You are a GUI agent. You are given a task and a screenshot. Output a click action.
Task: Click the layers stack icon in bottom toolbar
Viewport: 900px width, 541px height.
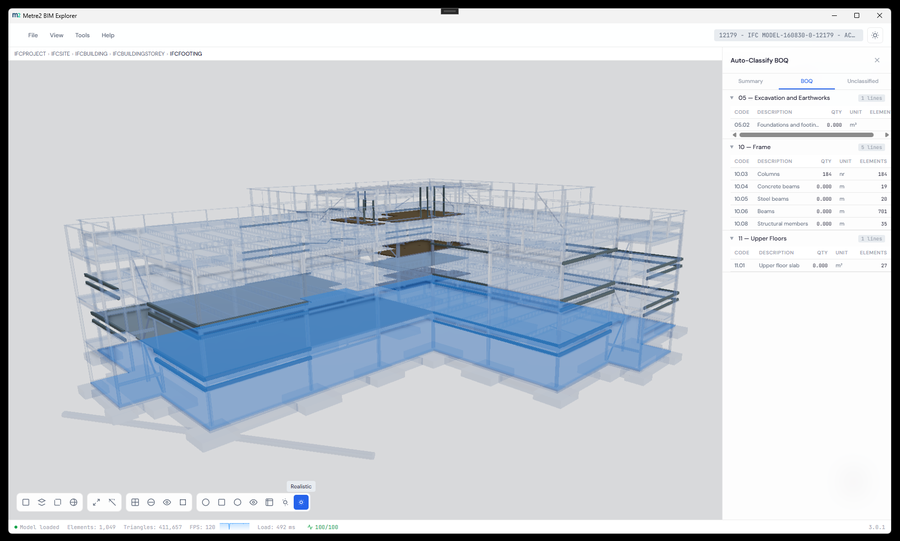(41, 502)
